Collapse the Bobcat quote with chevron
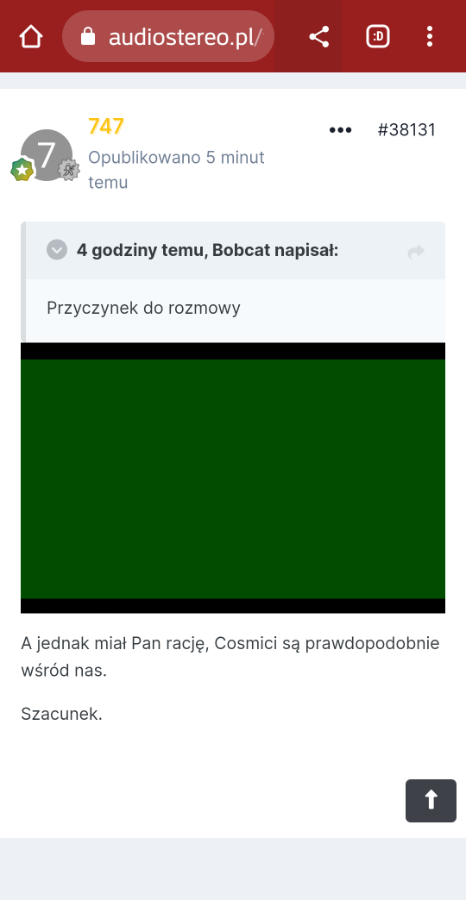The width and height of the screenshot is (466, 900). [x=57, y=250]
